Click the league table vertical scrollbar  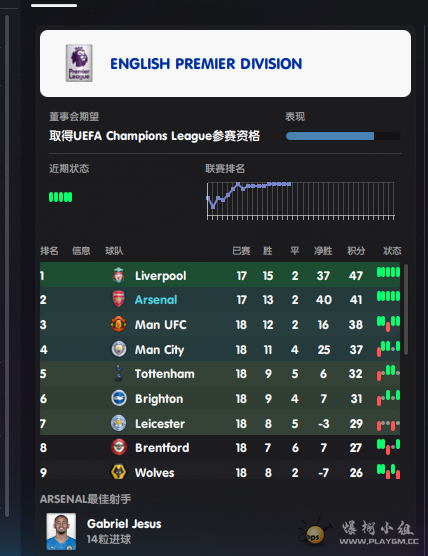pos(406,309)
